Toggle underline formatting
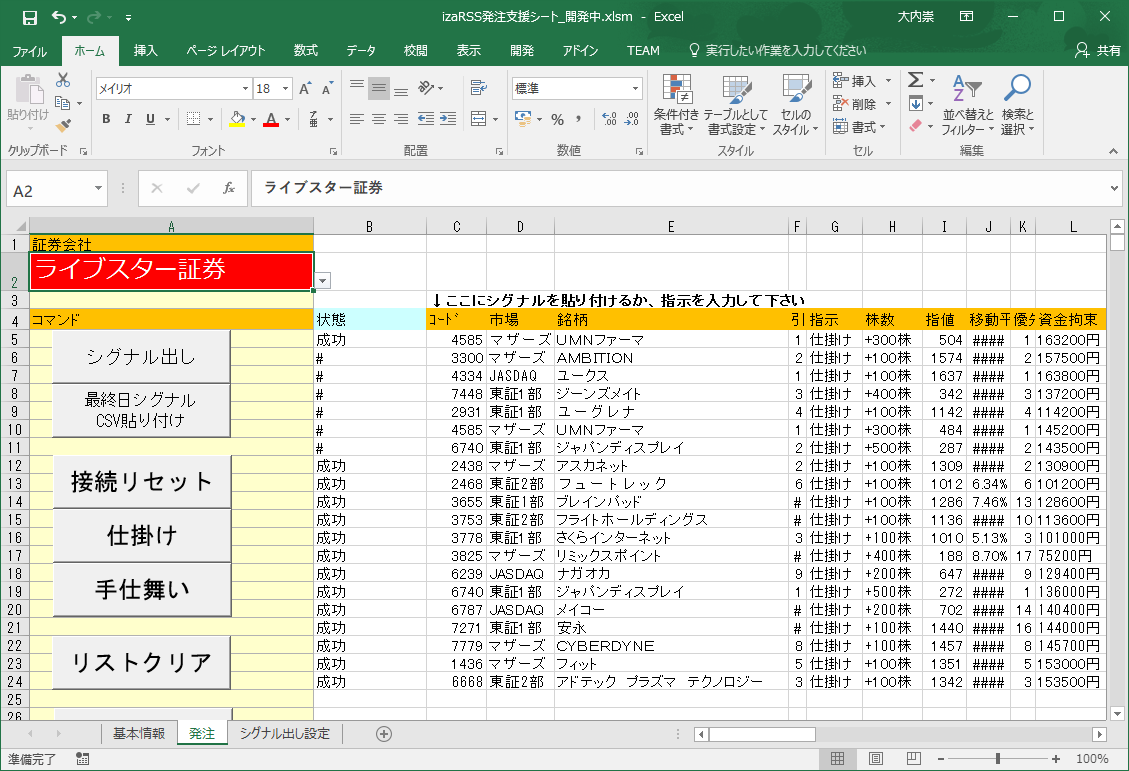Image resolution: width=1129 pixels, height=771 pixels. pos(150,120)
